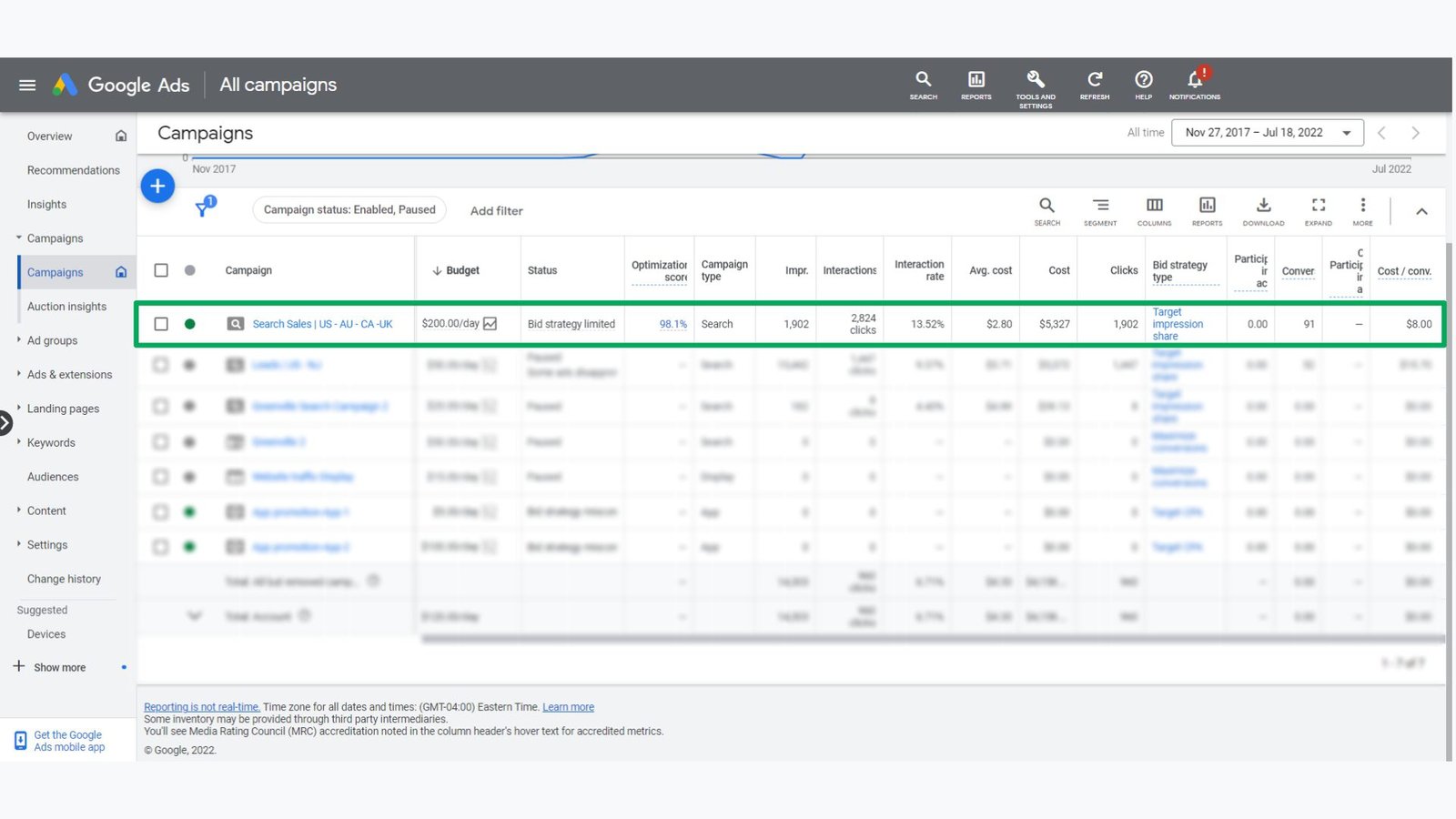Open Auction insights
This screenshot has height=819, width=1456.
coord(66,307)
